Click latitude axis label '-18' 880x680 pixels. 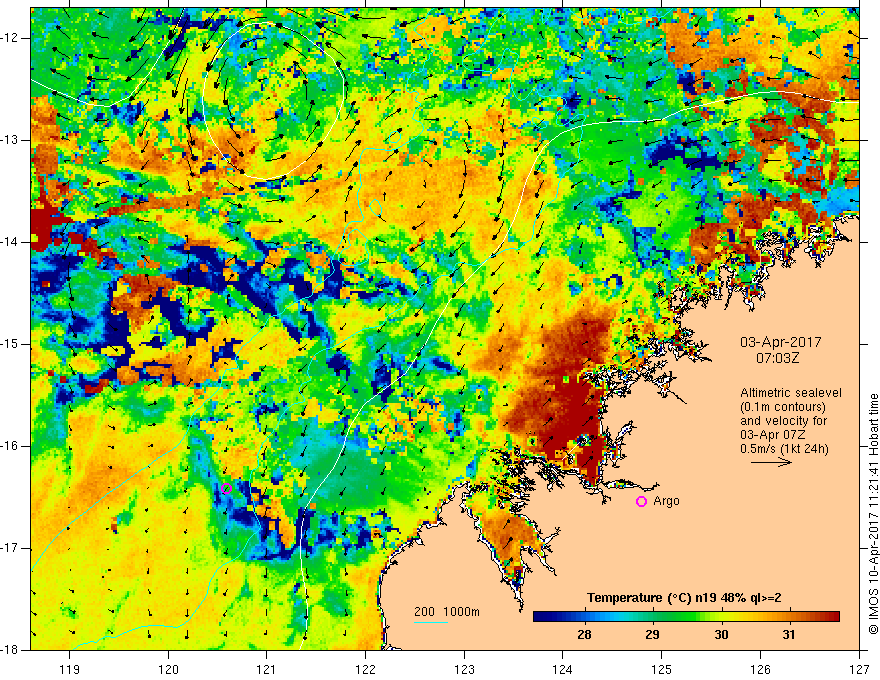(11, 651)
